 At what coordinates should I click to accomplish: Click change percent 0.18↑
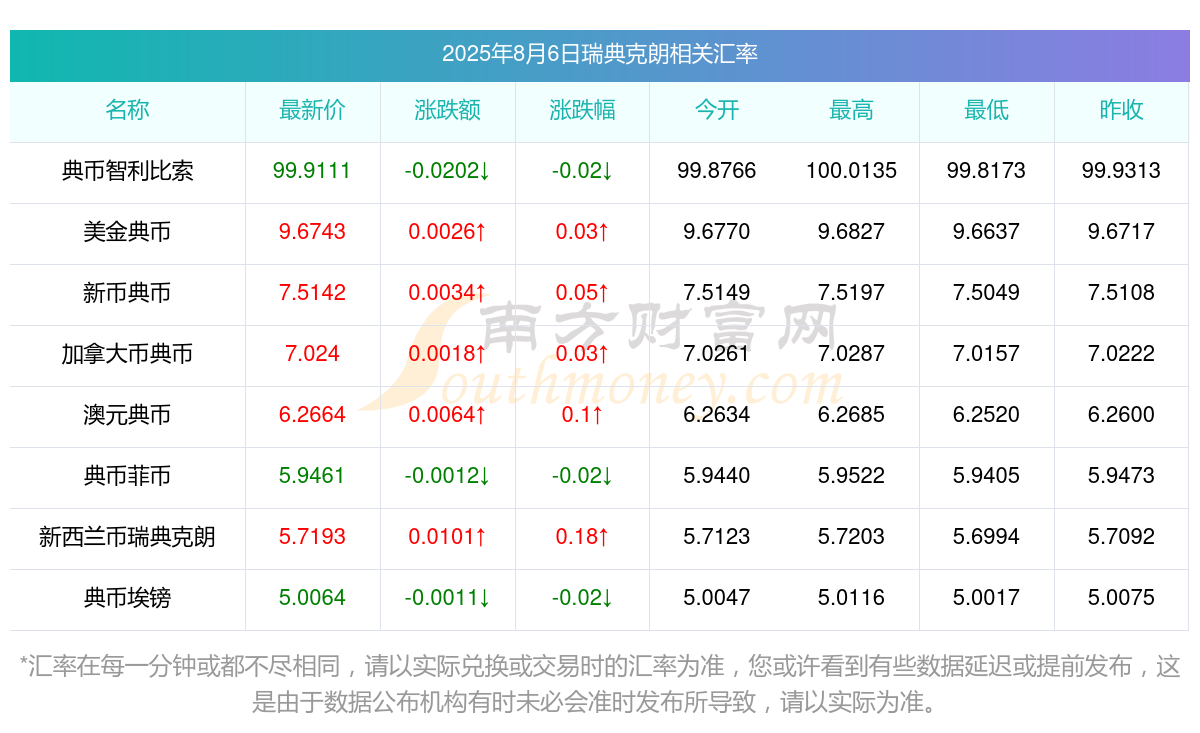[x=582, y=537]
